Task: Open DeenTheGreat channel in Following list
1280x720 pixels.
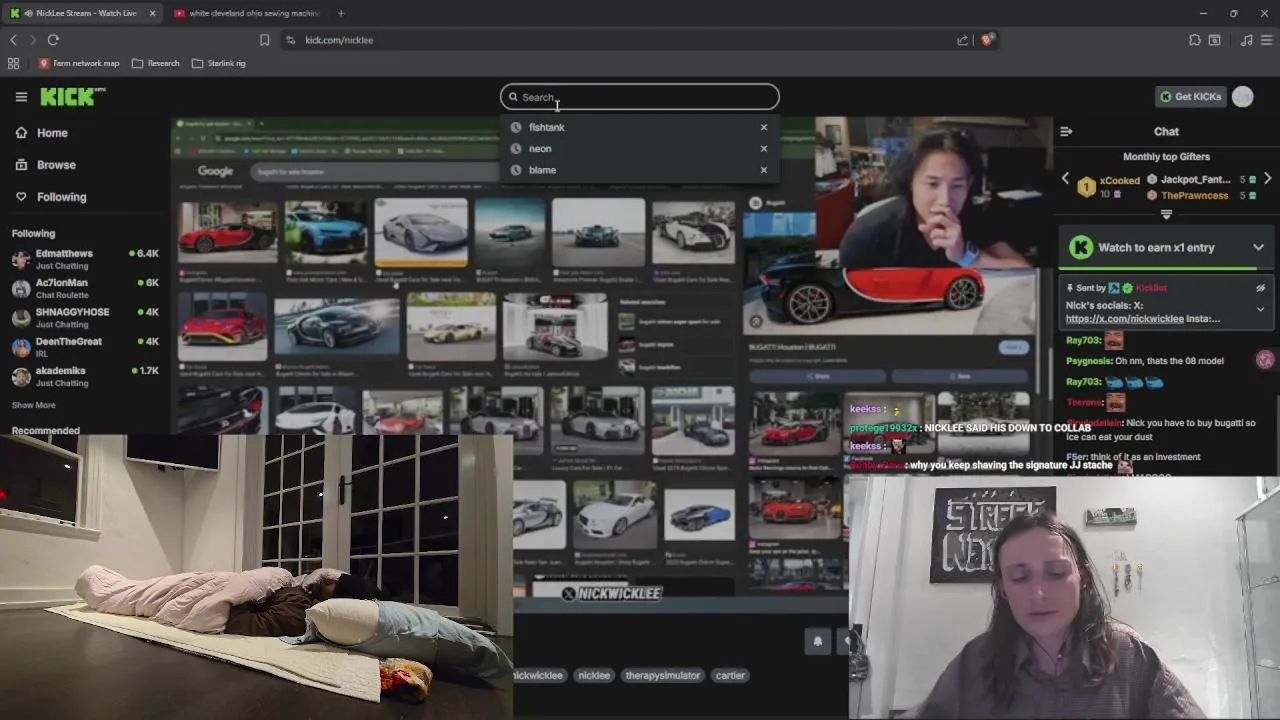Action: [84, 346]
